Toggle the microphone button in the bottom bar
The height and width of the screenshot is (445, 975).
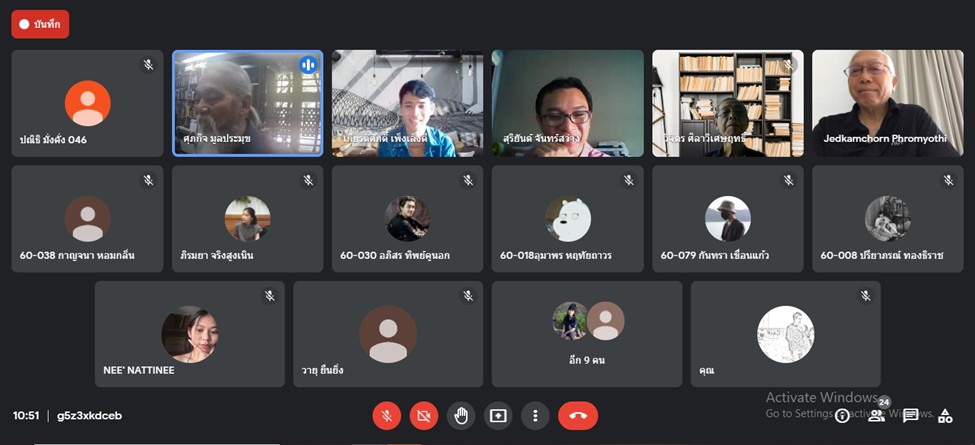(x=386, y=416)
